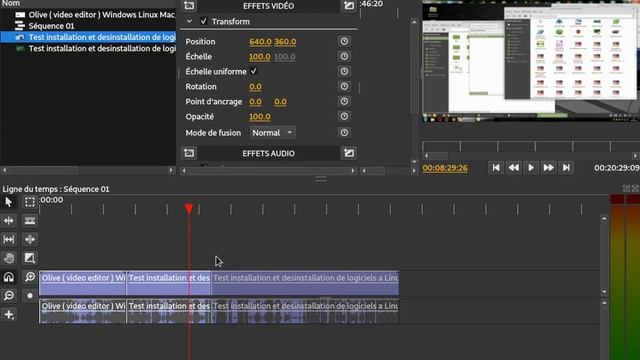The width and height of the screenshot is (640, 360).
Task: Click the Rotation value 0.0
Action: tap(255, 87)
